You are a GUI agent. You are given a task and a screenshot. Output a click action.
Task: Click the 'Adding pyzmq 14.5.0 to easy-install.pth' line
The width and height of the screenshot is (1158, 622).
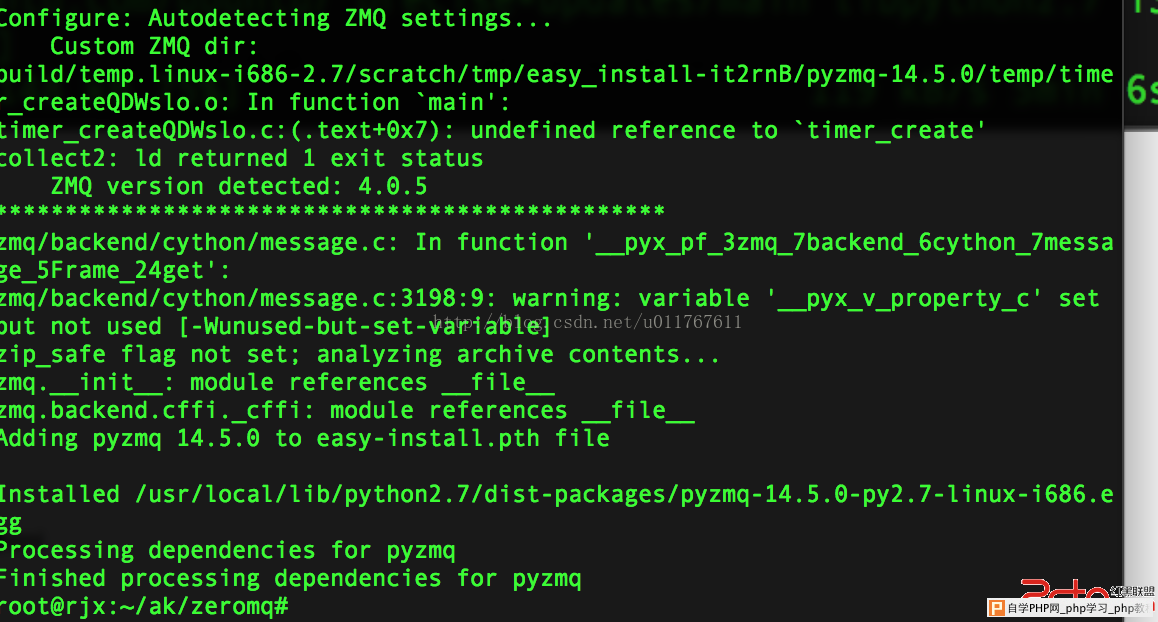click(x=304, y=438)
